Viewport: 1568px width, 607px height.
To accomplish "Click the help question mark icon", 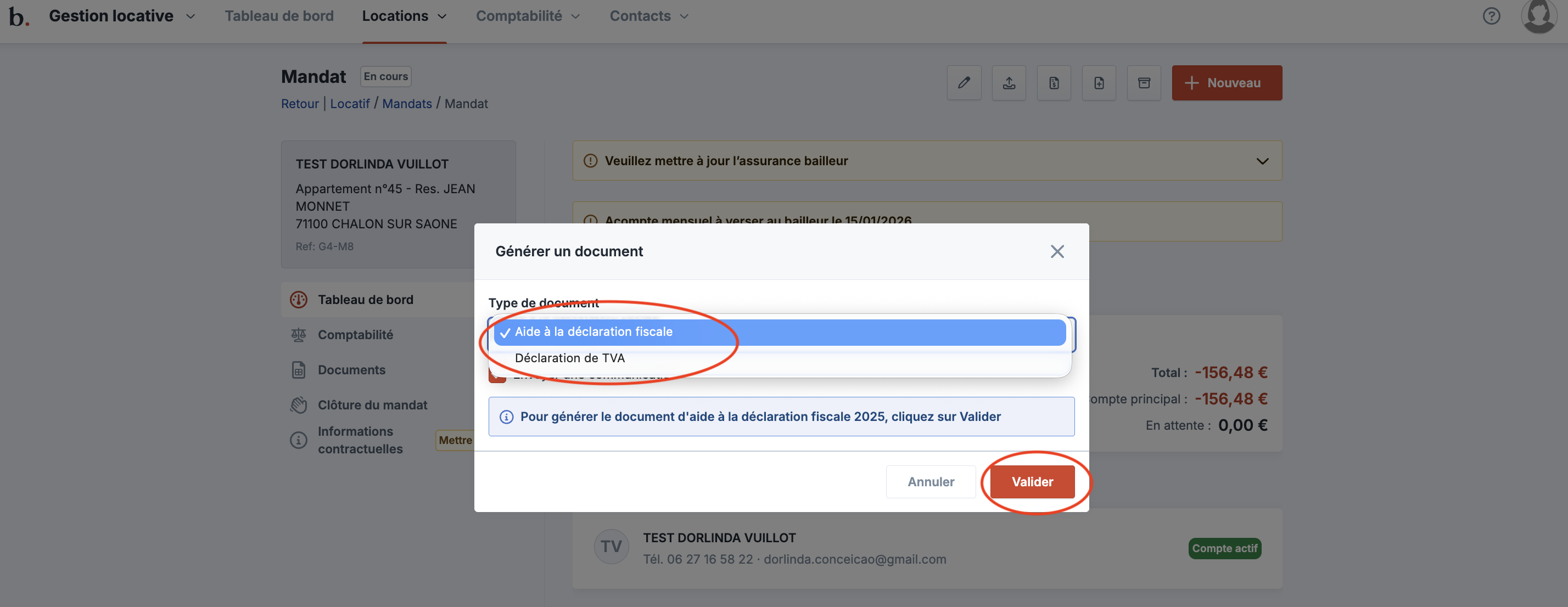I will click(x=1491, y=16).
